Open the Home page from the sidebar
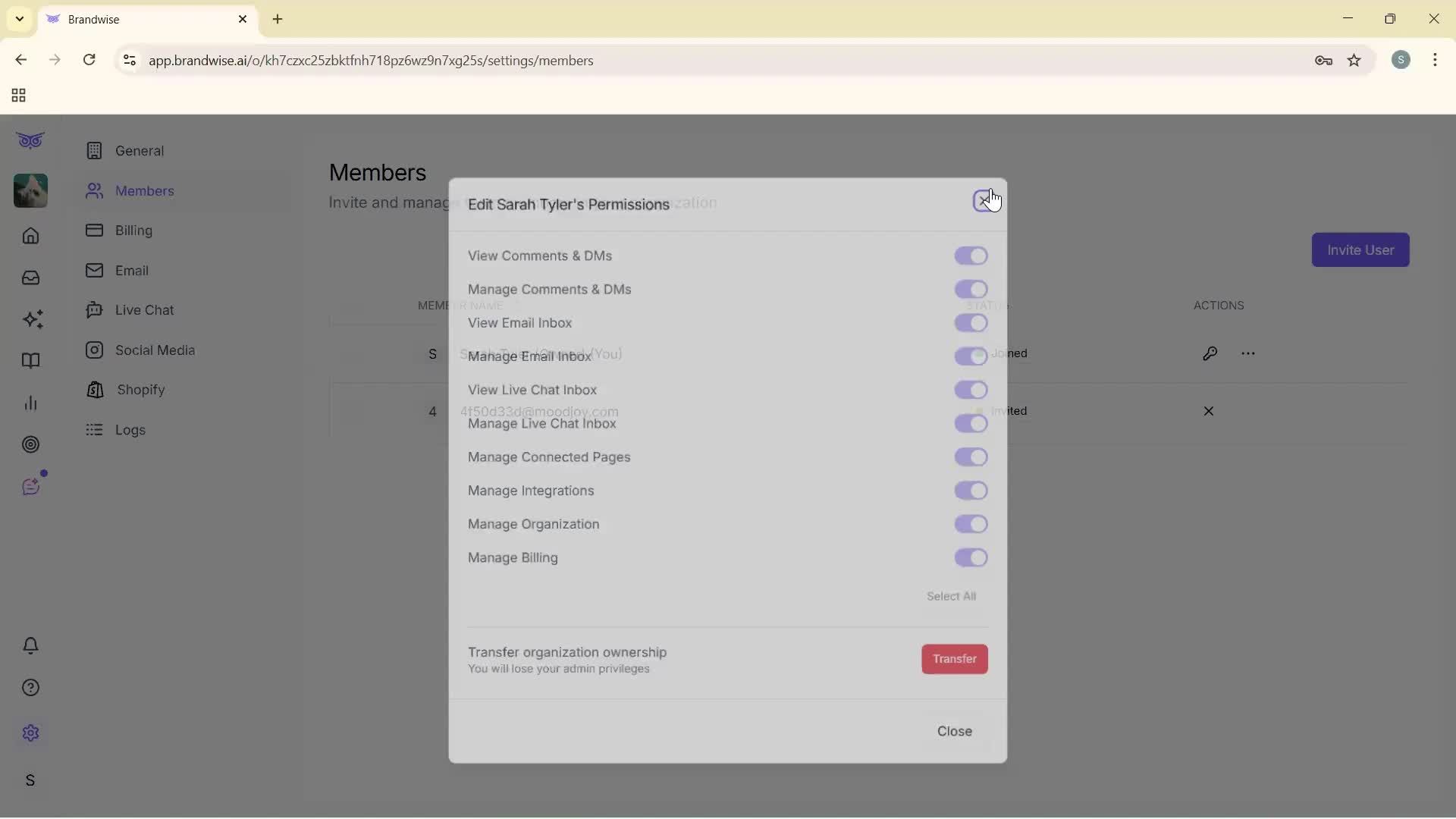1456x819 pixels. (x=30, y=237)
